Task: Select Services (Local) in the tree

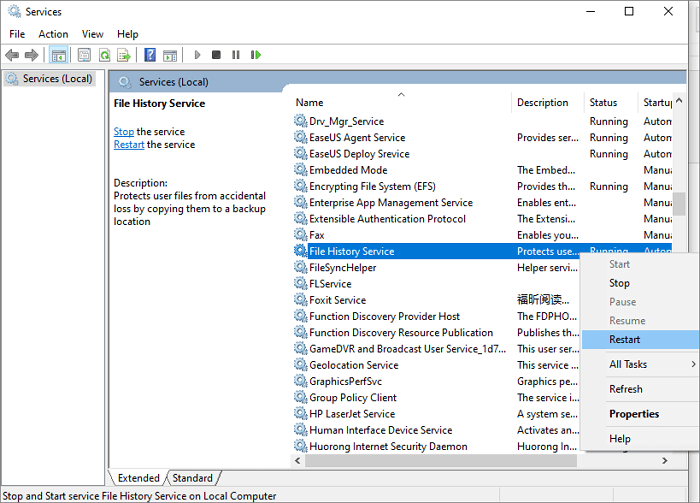Action: [57, 79]
